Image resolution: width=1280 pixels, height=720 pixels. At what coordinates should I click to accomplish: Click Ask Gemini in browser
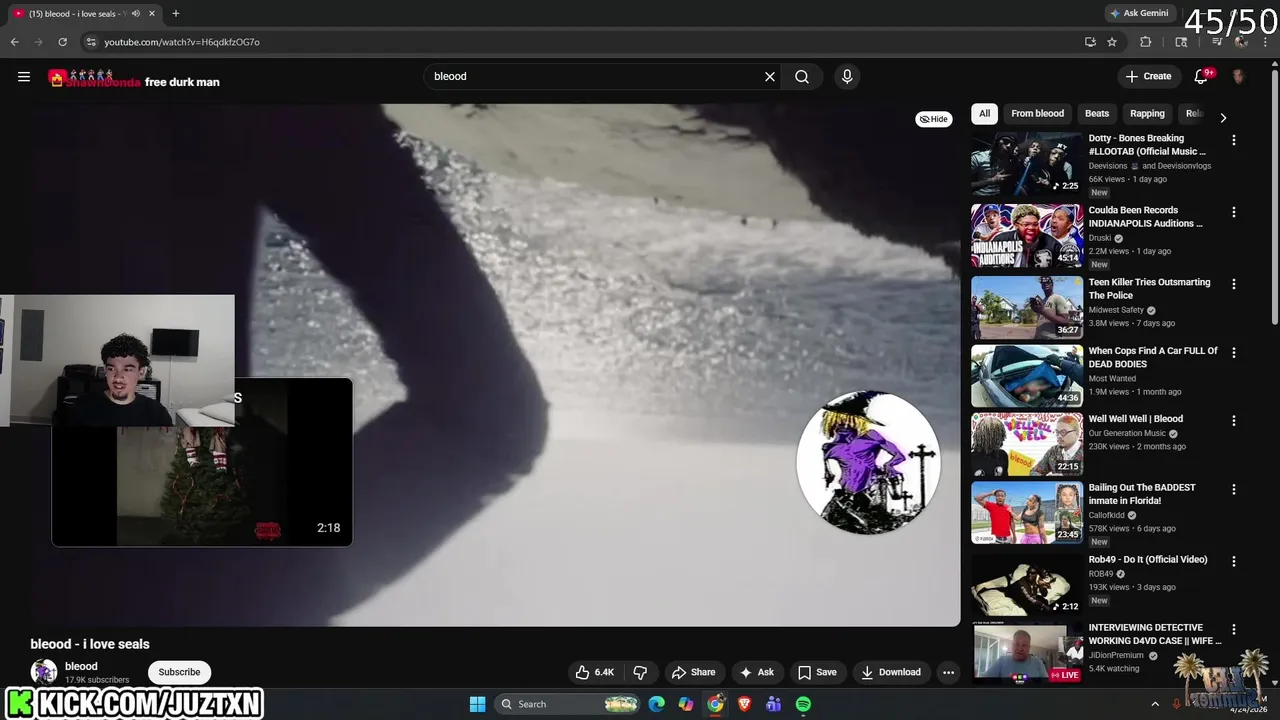1138,13
